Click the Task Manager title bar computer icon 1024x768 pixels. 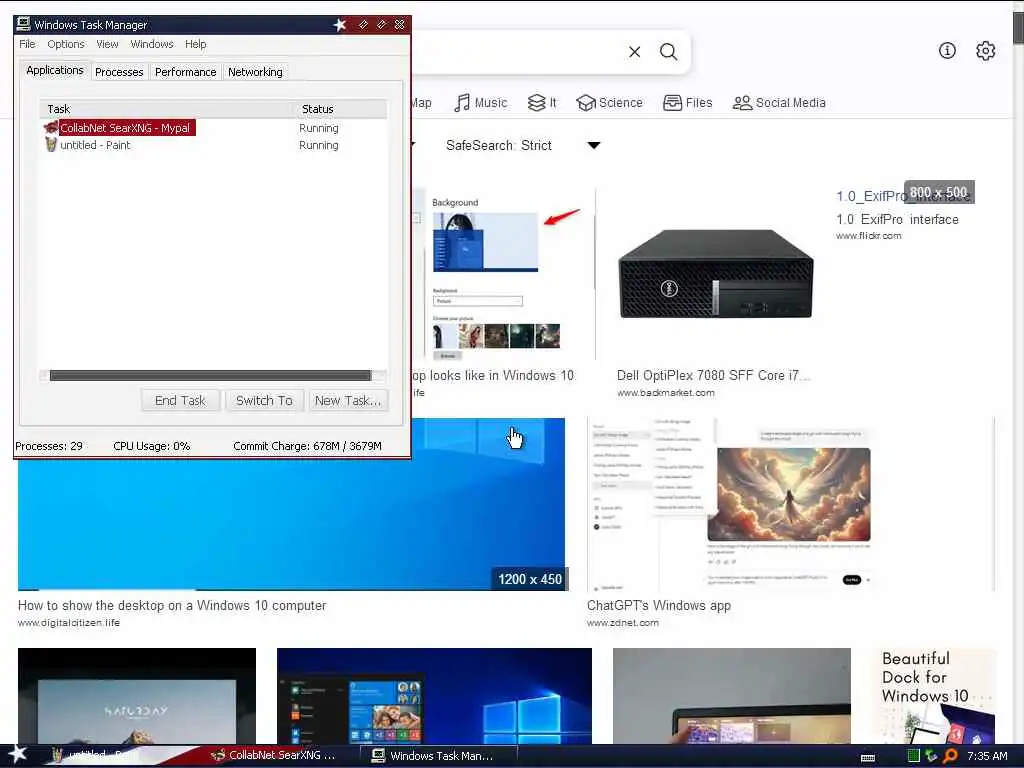(x=24, y=24)
